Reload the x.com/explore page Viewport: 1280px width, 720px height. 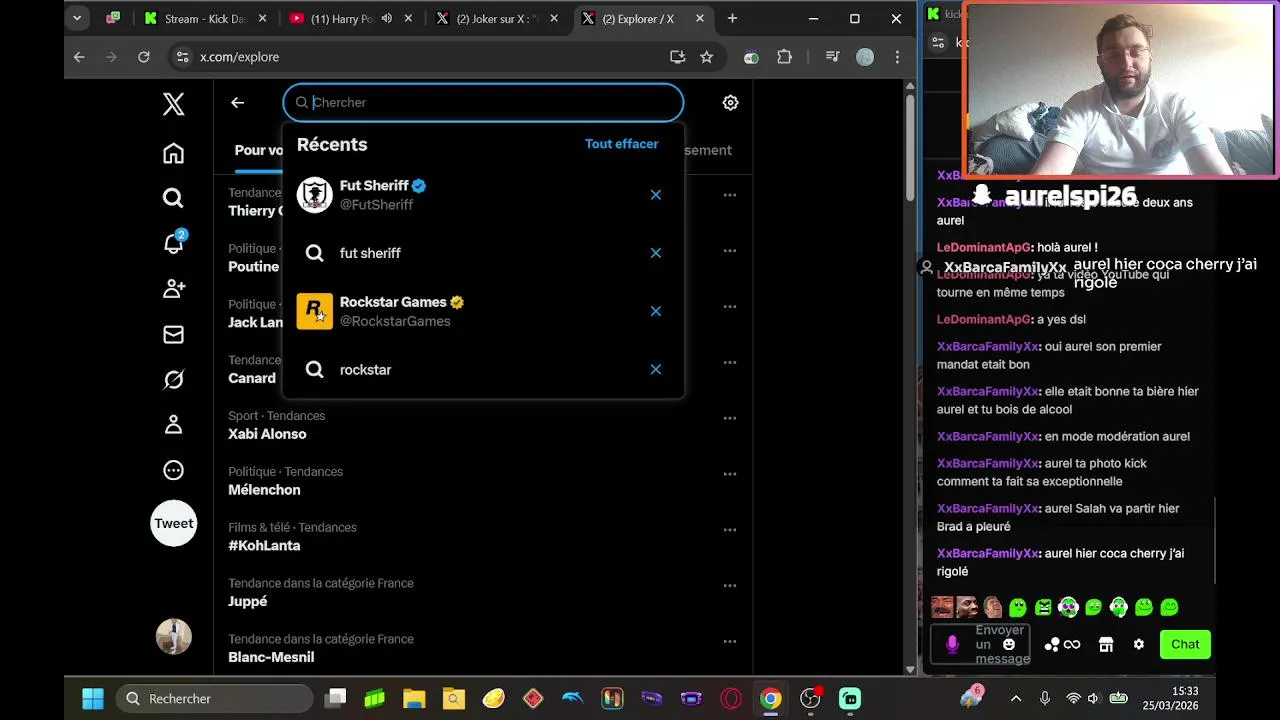(144, 57)
